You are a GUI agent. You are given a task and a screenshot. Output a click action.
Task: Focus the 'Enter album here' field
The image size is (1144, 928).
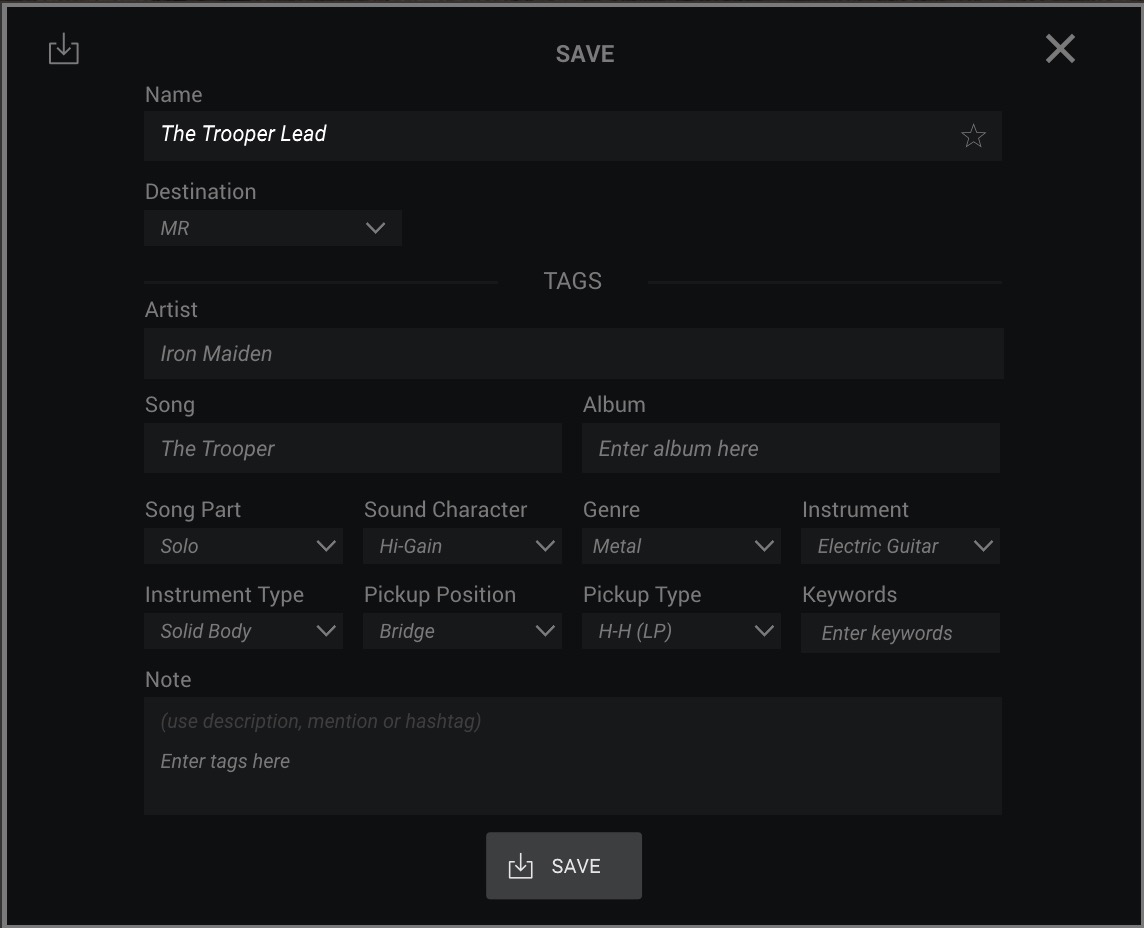pyautogui.click(x=791, y=448)
